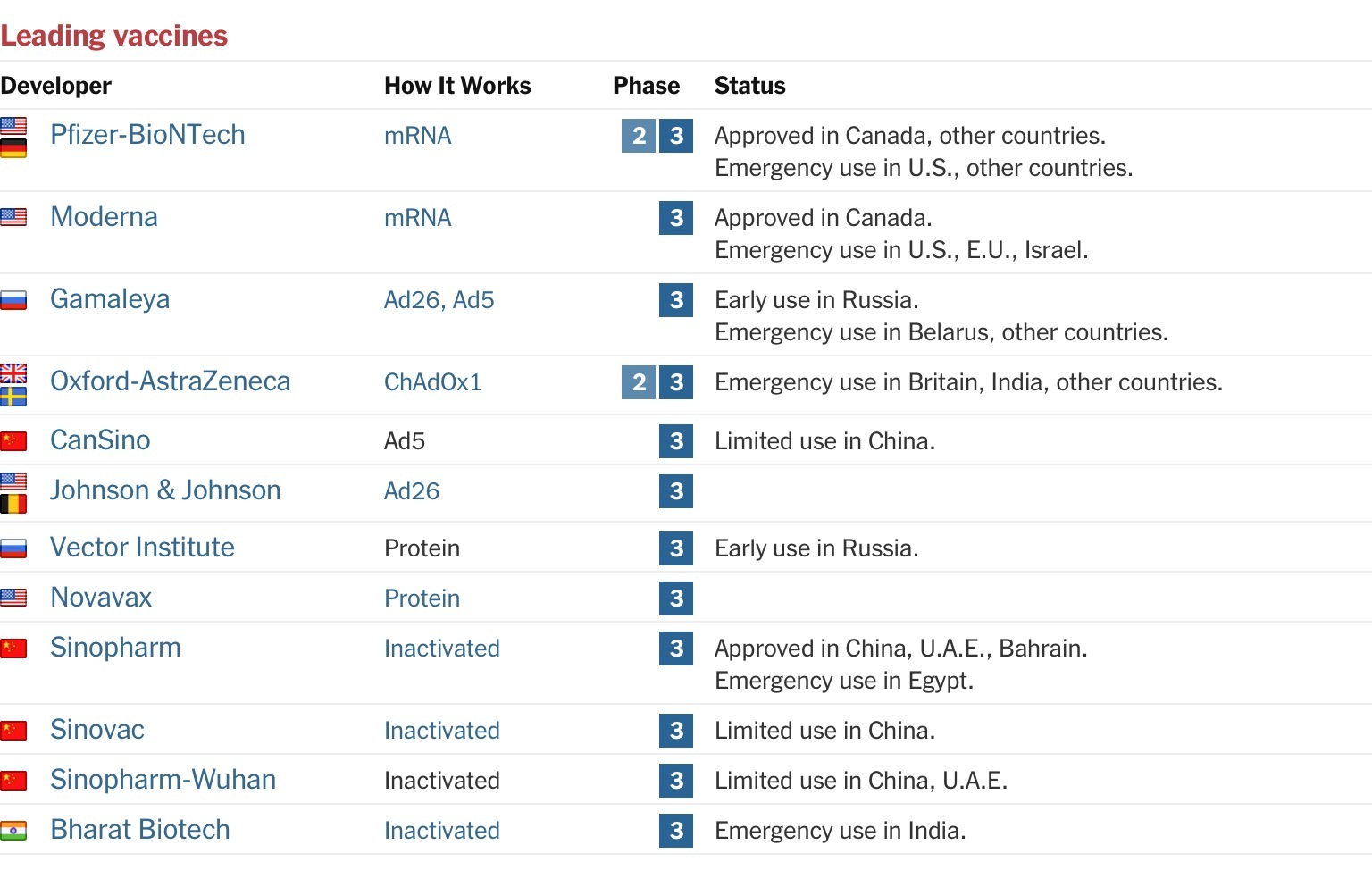Open the Moderna vaccine link
1372x887 pixels.
[x=104, y=217]
